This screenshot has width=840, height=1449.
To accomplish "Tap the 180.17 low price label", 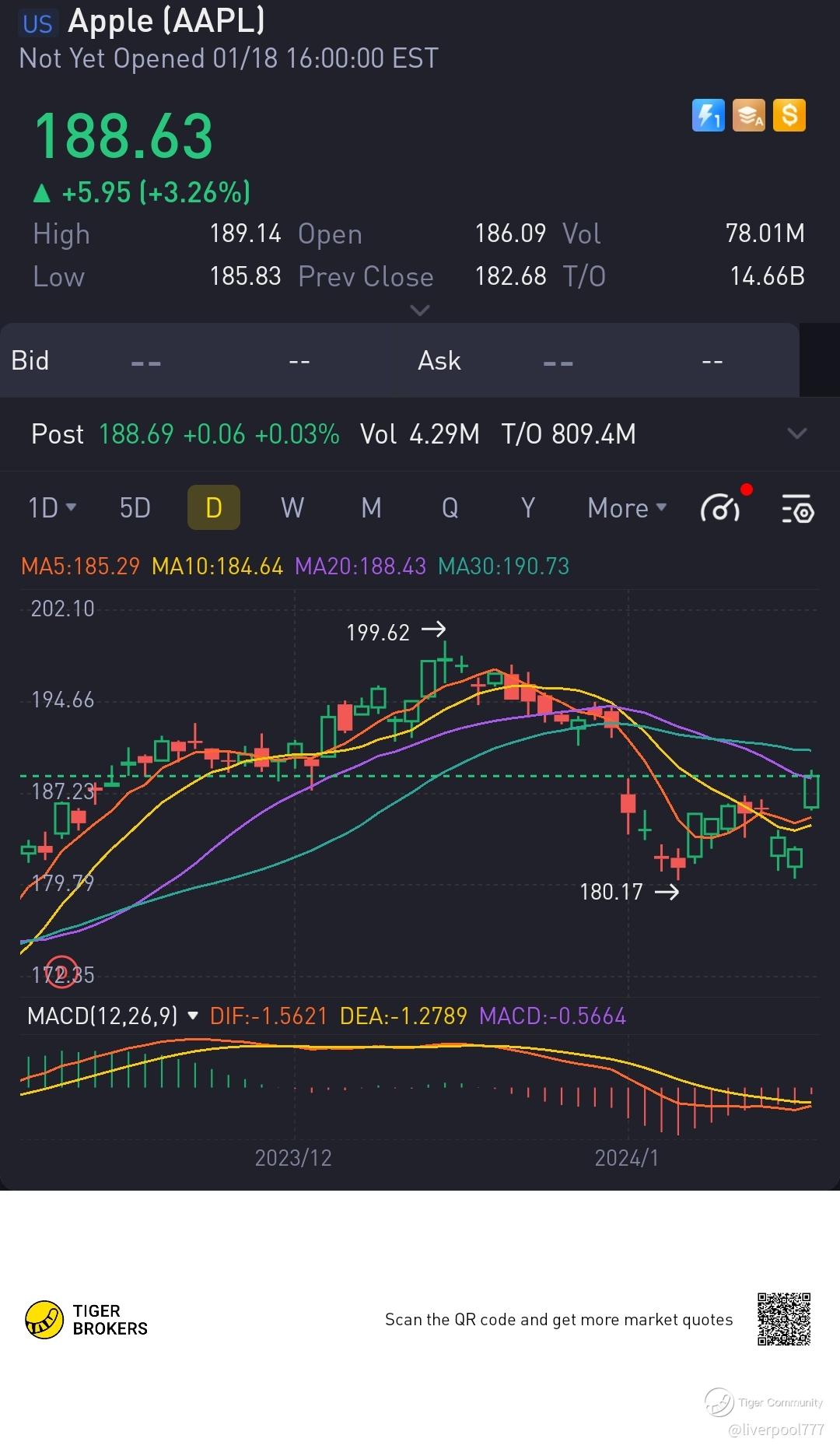I will click(611, 892).
